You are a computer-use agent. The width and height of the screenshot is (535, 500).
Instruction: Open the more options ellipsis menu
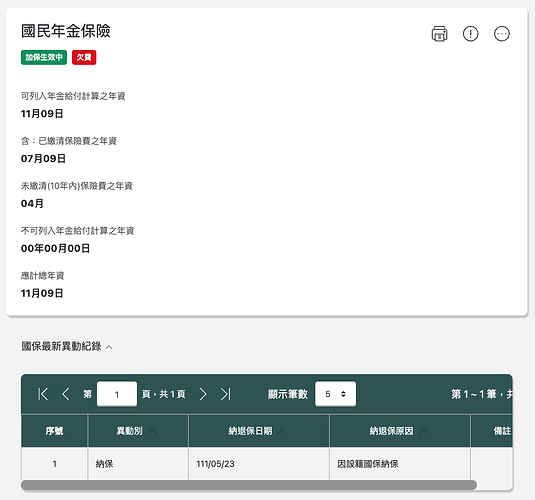click(x=502, y=33)
